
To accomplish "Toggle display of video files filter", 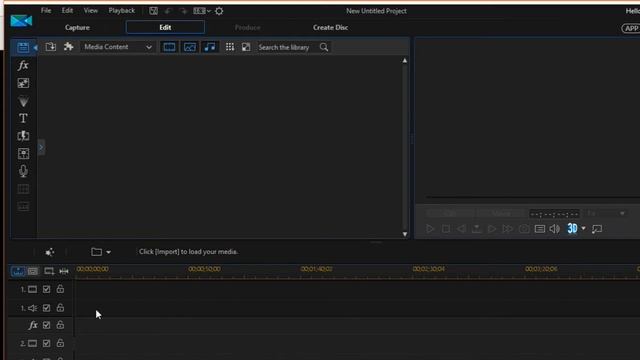I will [169, 47].
